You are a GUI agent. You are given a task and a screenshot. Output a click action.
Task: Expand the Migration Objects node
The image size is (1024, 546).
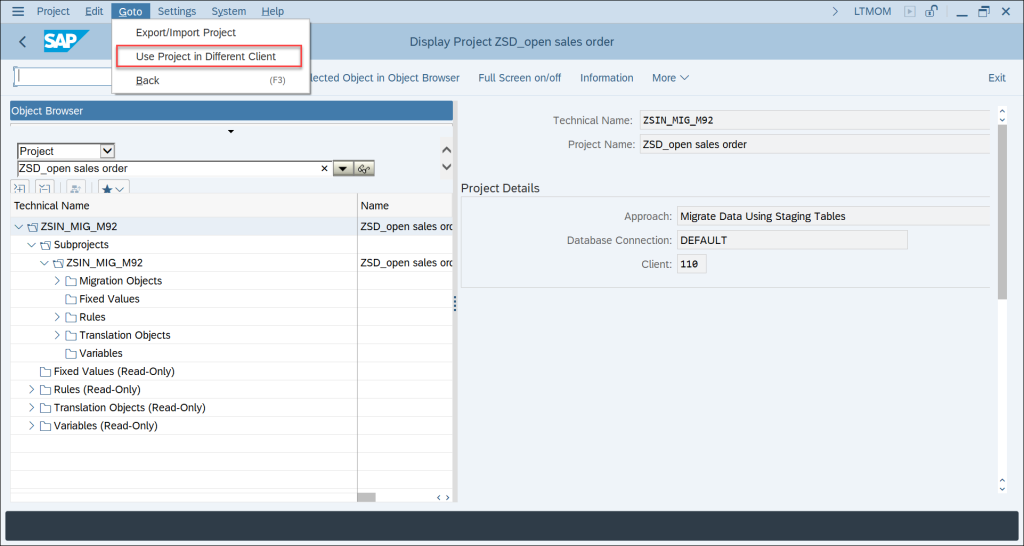point(57,281)
